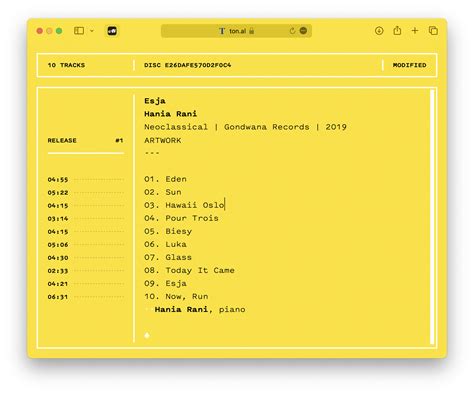Image resolution: width=474 pixels, height=394 pixels.
Task: Click the green full-screen window button
Action: [x=59, y=31]
